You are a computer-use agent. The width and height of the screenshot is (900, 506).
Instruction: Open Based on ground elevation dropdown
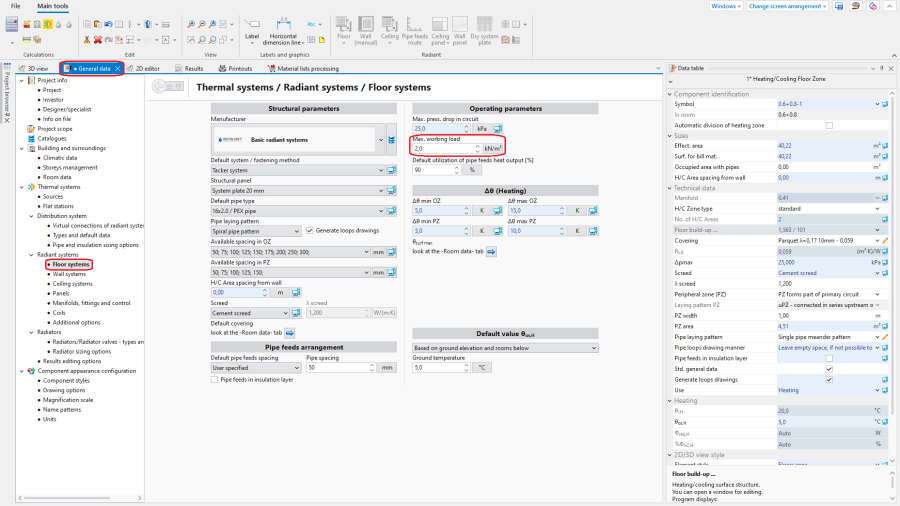point(505,348)
